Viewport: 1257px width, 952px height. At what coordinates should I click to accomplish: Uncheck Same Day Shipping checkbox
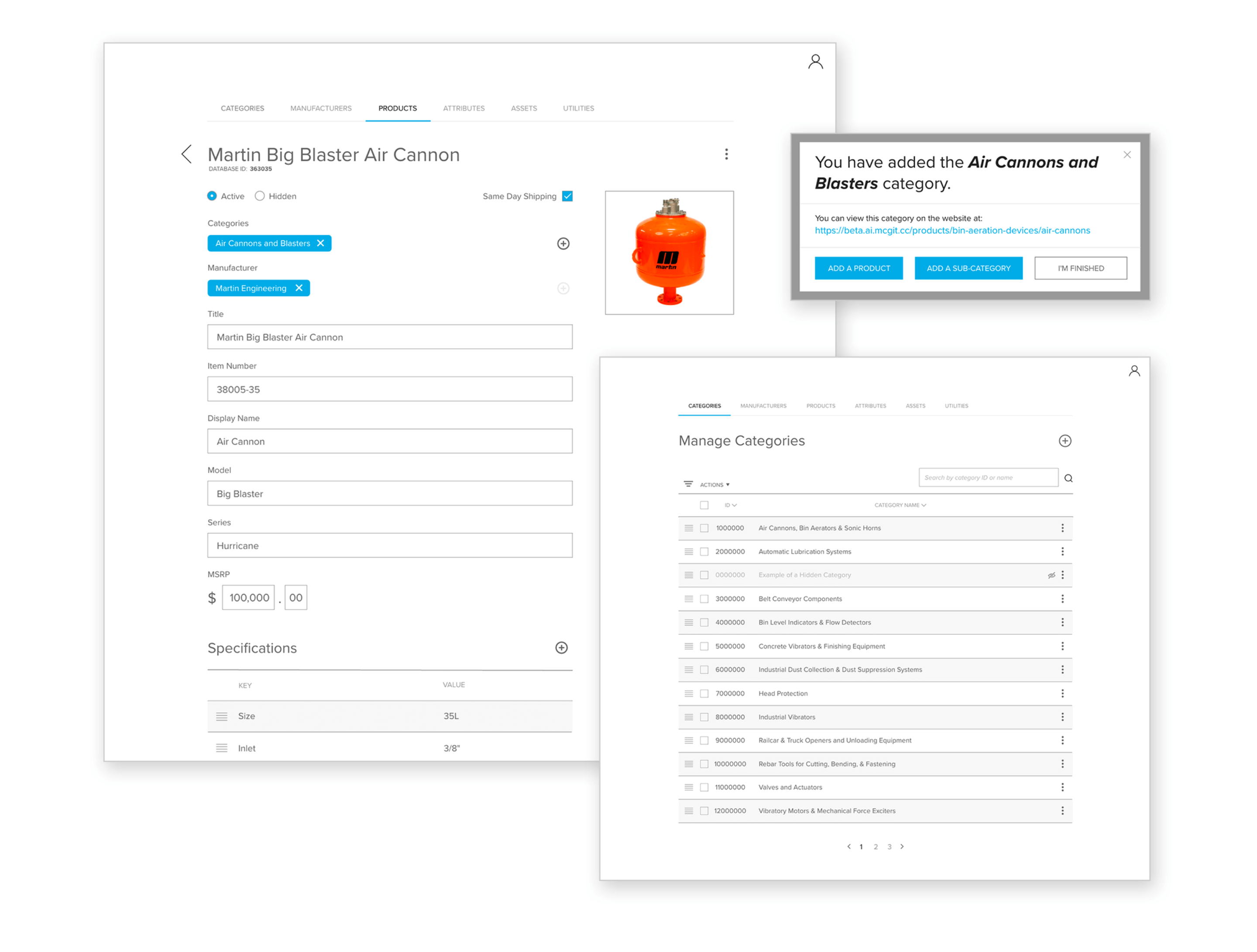(x=567, y=196)
